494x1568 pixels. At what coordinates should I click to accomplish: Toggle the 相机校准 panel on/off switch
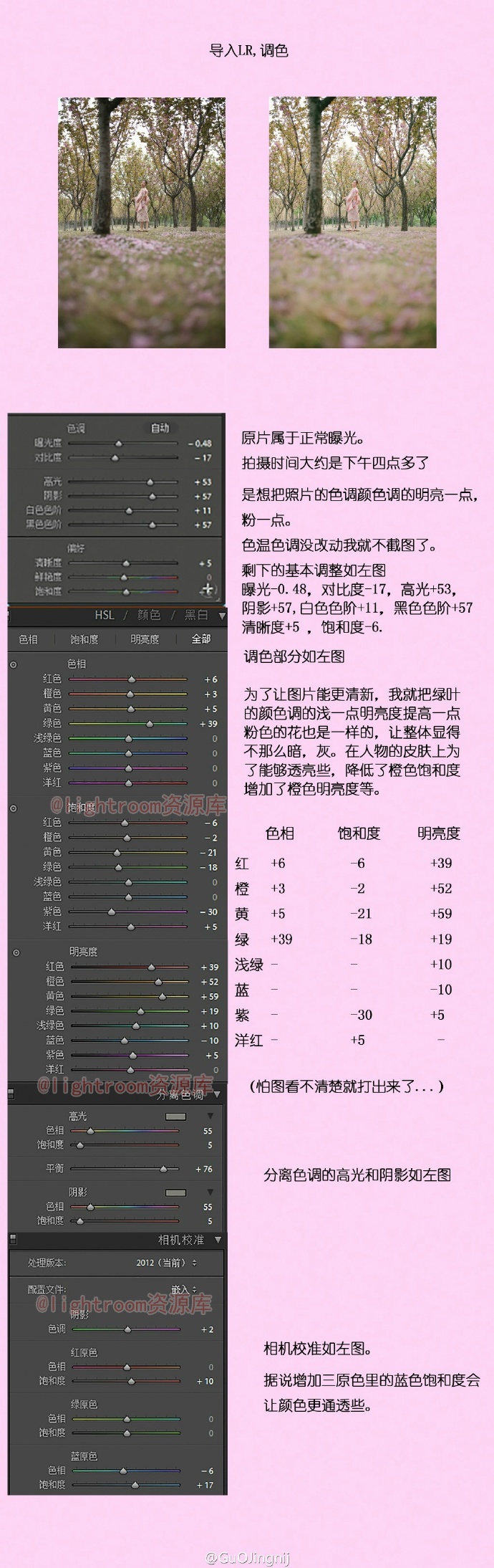[13, 1239]
